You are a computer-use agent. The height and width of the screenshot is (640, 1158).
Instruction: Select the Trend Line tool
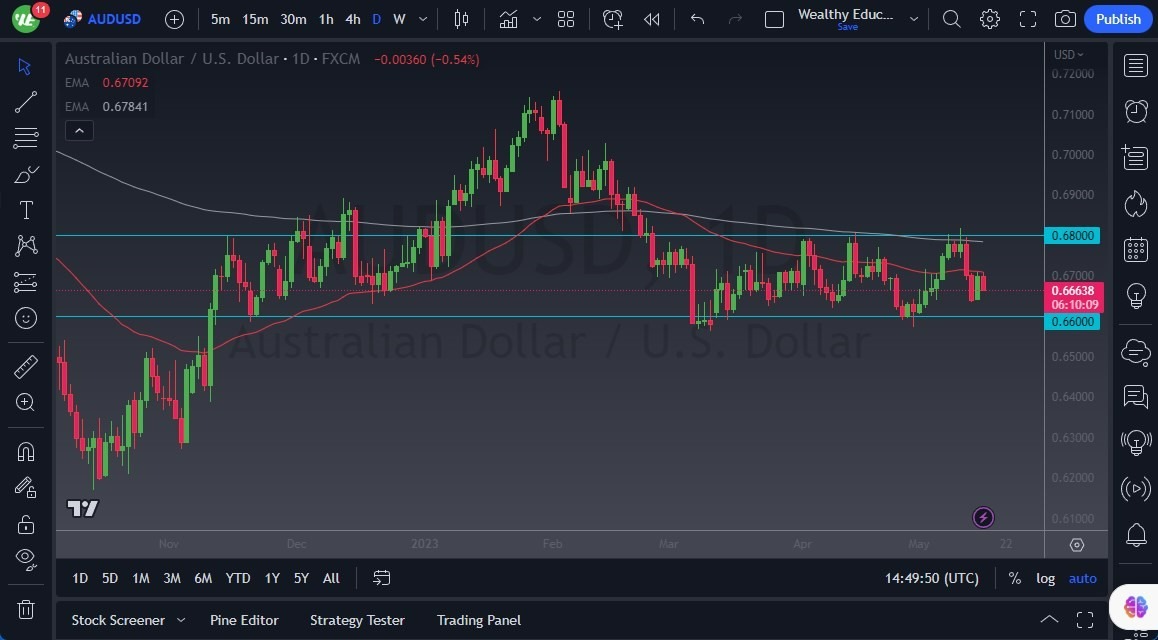[26, 101]
